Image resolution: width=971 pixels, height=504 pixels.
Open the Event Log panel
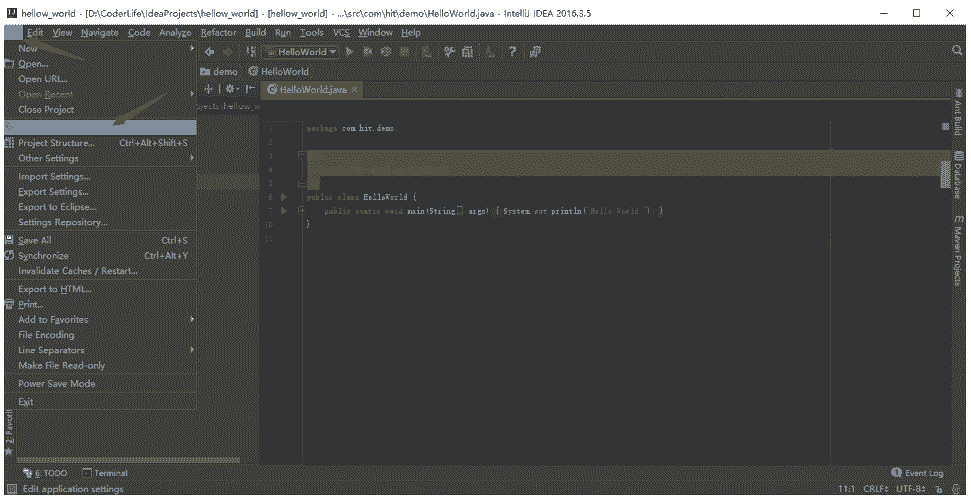[917, 473]
